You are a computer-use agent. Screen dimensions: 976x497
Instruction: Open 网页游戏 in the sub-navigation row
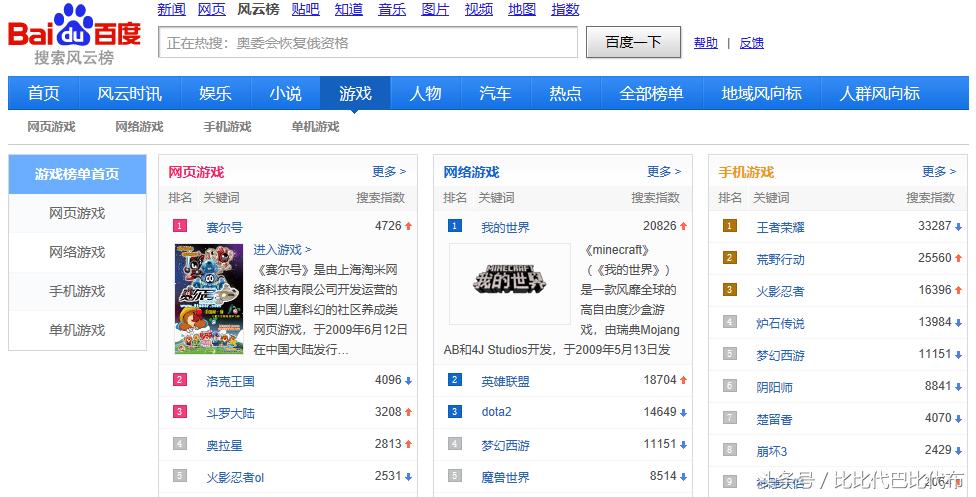[51, 127]
